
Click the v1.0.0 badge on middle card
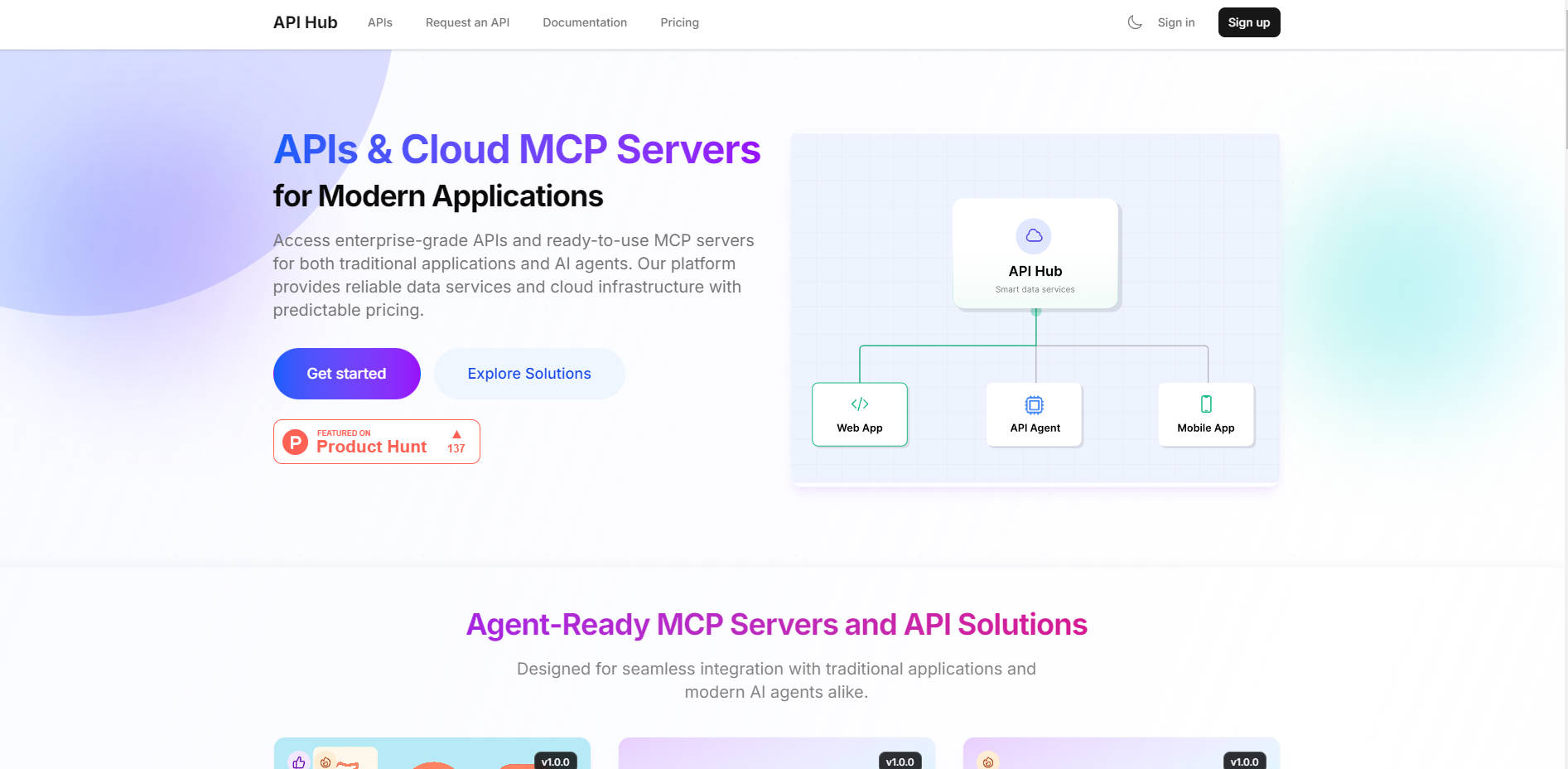[900, 761]
